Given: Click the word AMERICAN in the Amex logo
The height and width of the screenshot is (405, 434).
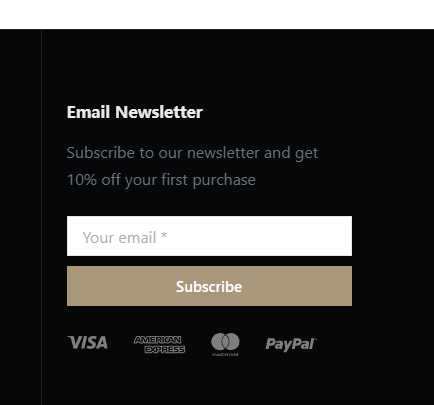Looking at the screenshot, I should click(157, 340).
